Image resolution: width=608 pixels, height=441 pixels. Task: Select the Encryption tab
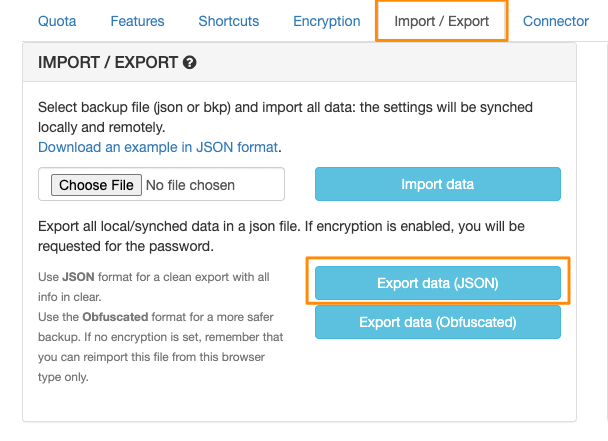click(x=326, y=21)
